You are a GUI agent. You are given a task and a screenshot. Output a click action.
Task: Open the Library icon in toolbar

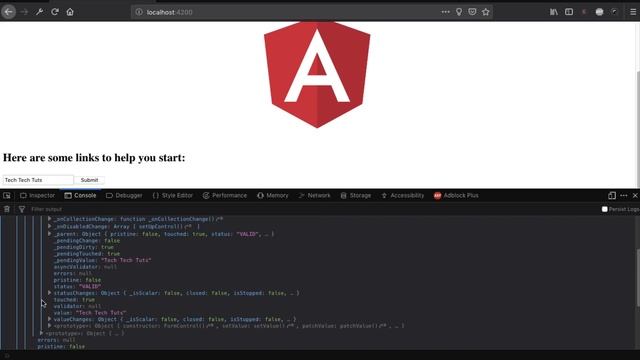(553, 12)
